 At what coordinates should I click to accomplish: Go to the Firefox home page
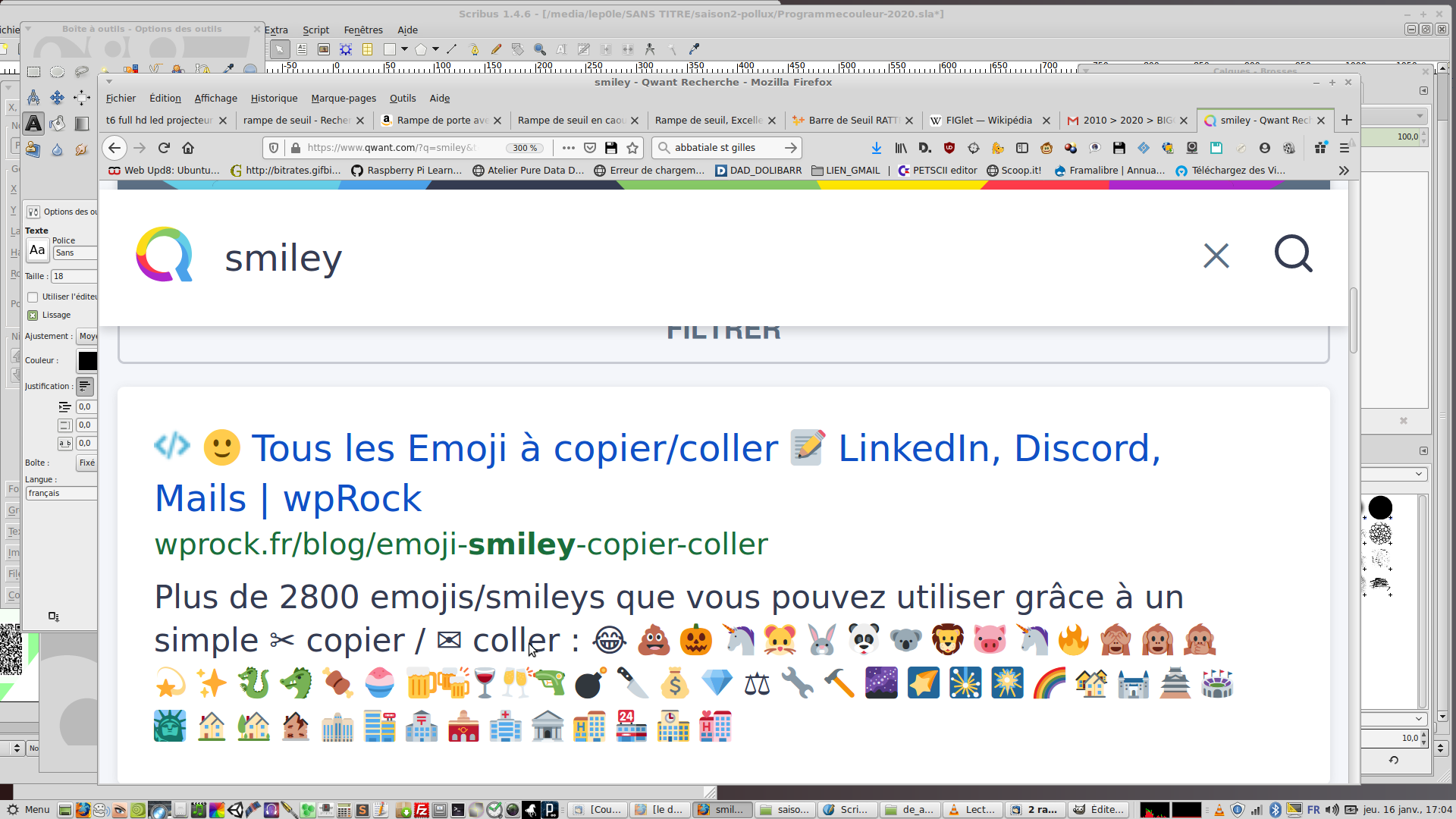188,148
